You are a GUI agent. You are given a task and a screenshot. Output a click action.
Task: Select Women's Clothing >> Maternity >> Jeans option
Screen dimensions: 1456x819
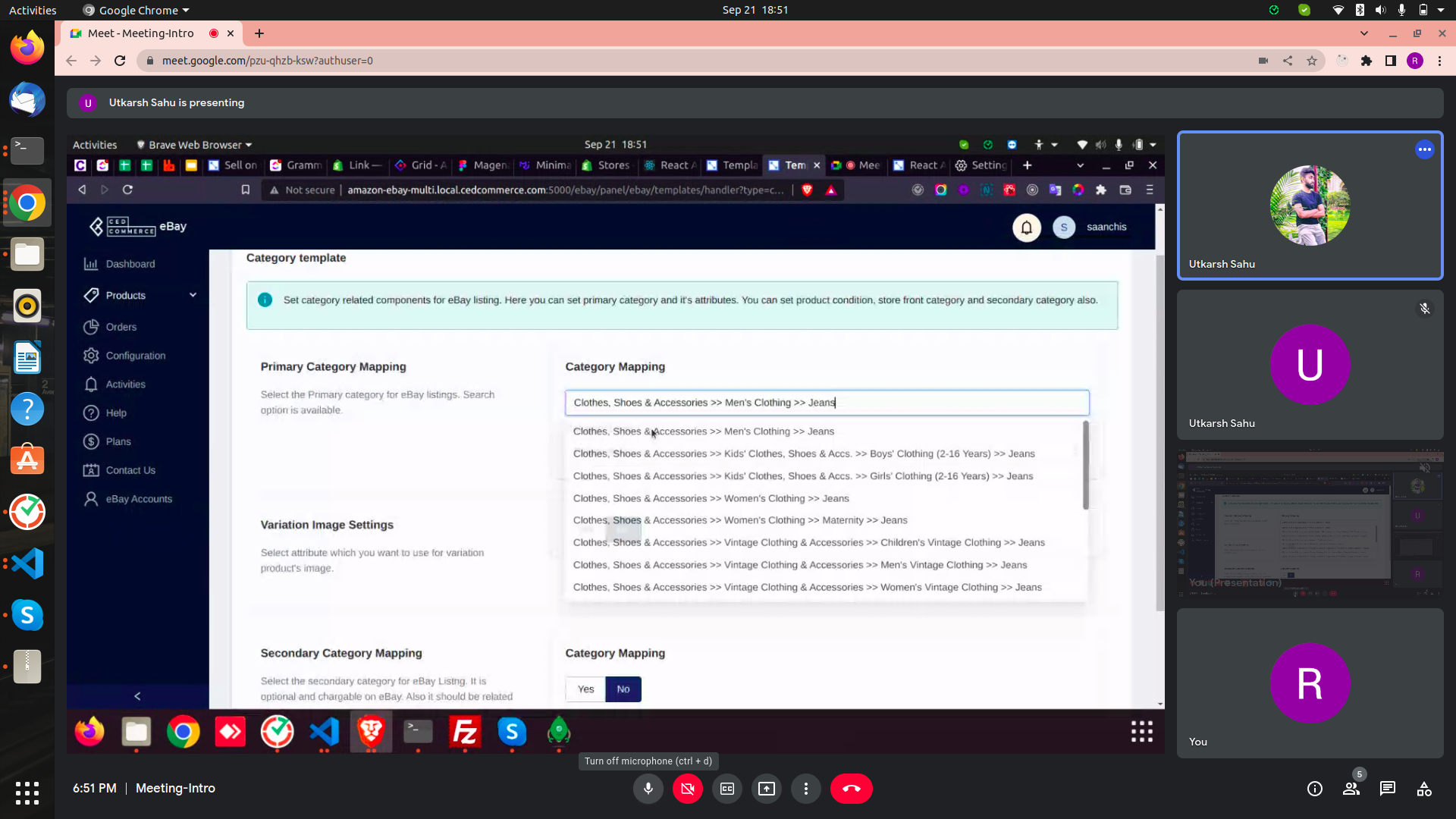740,520
